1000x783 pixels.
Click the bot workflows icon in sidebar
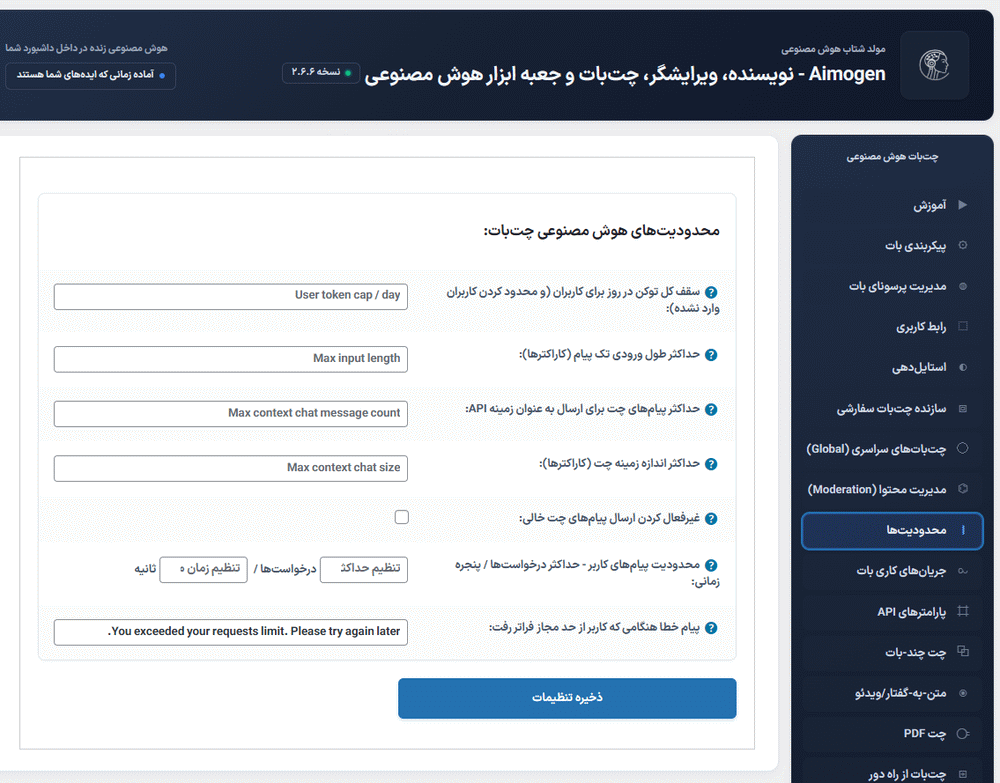click(962, 571)
